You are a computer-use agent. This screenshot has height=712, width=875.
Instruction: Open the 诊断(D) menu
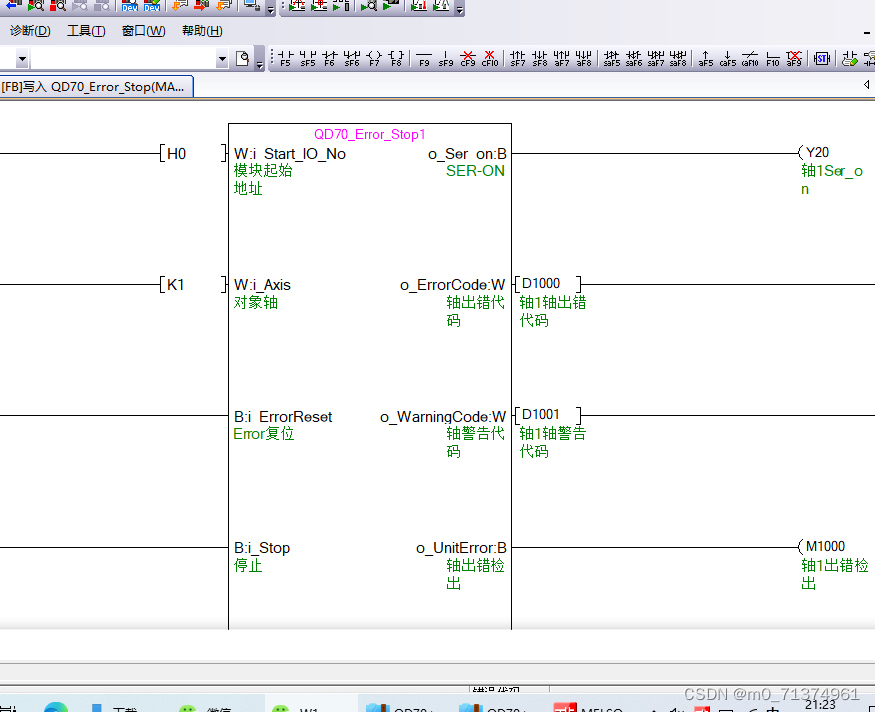[x=30, y=31]
